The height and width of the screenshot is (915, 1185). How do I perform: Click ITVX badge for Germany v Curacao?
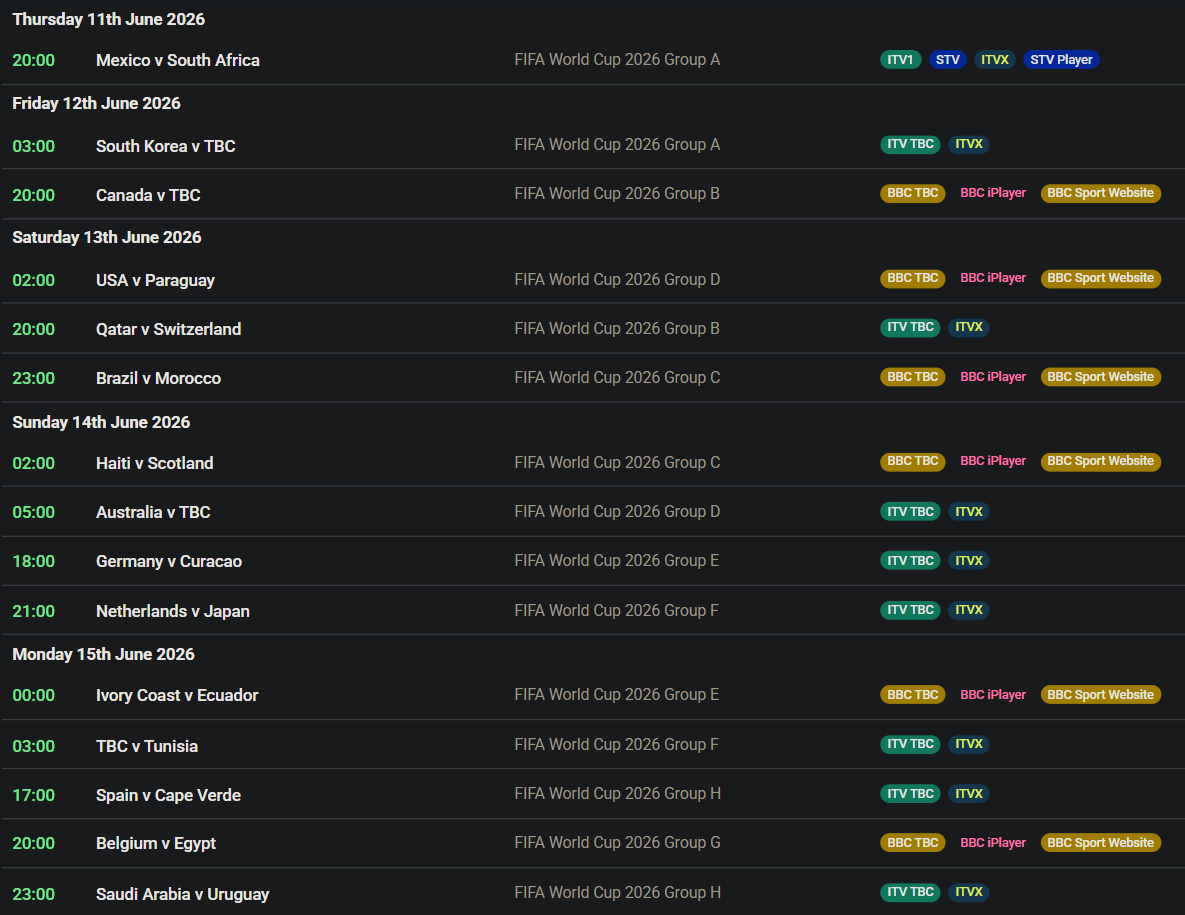pos(969,561)
